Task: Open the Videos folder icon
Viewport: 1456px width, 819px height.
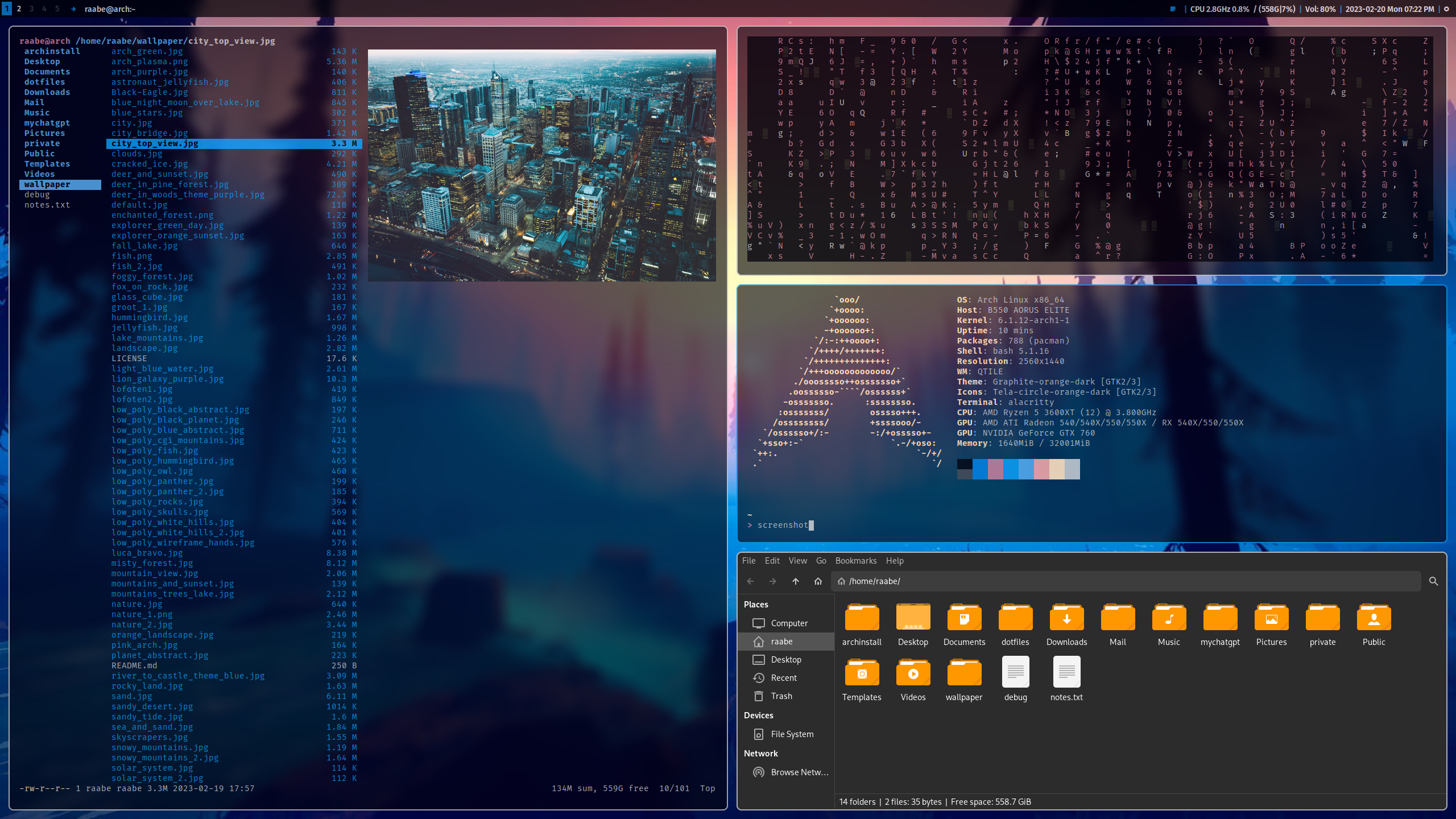Action: 913,673
